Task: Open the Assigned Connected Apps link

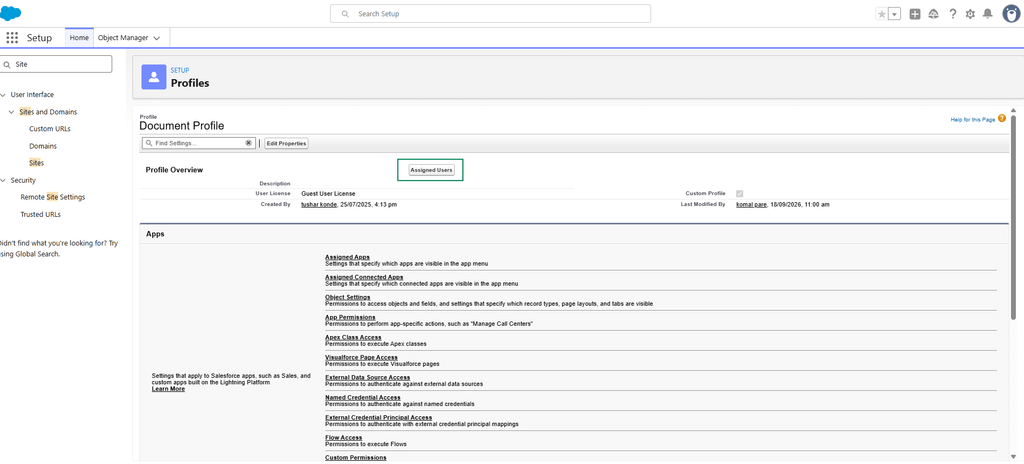Action: pos(364,277)
